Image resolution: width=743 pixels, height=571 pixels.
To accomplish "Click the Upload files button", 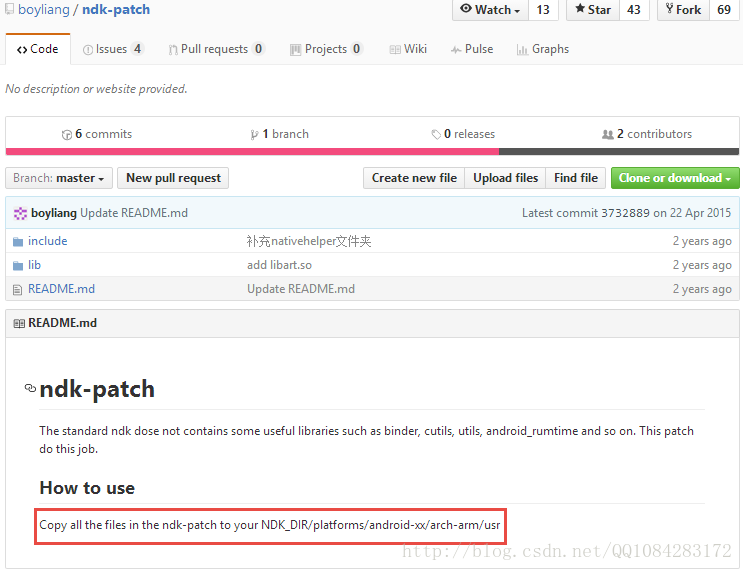I will [x=505, y=178].
